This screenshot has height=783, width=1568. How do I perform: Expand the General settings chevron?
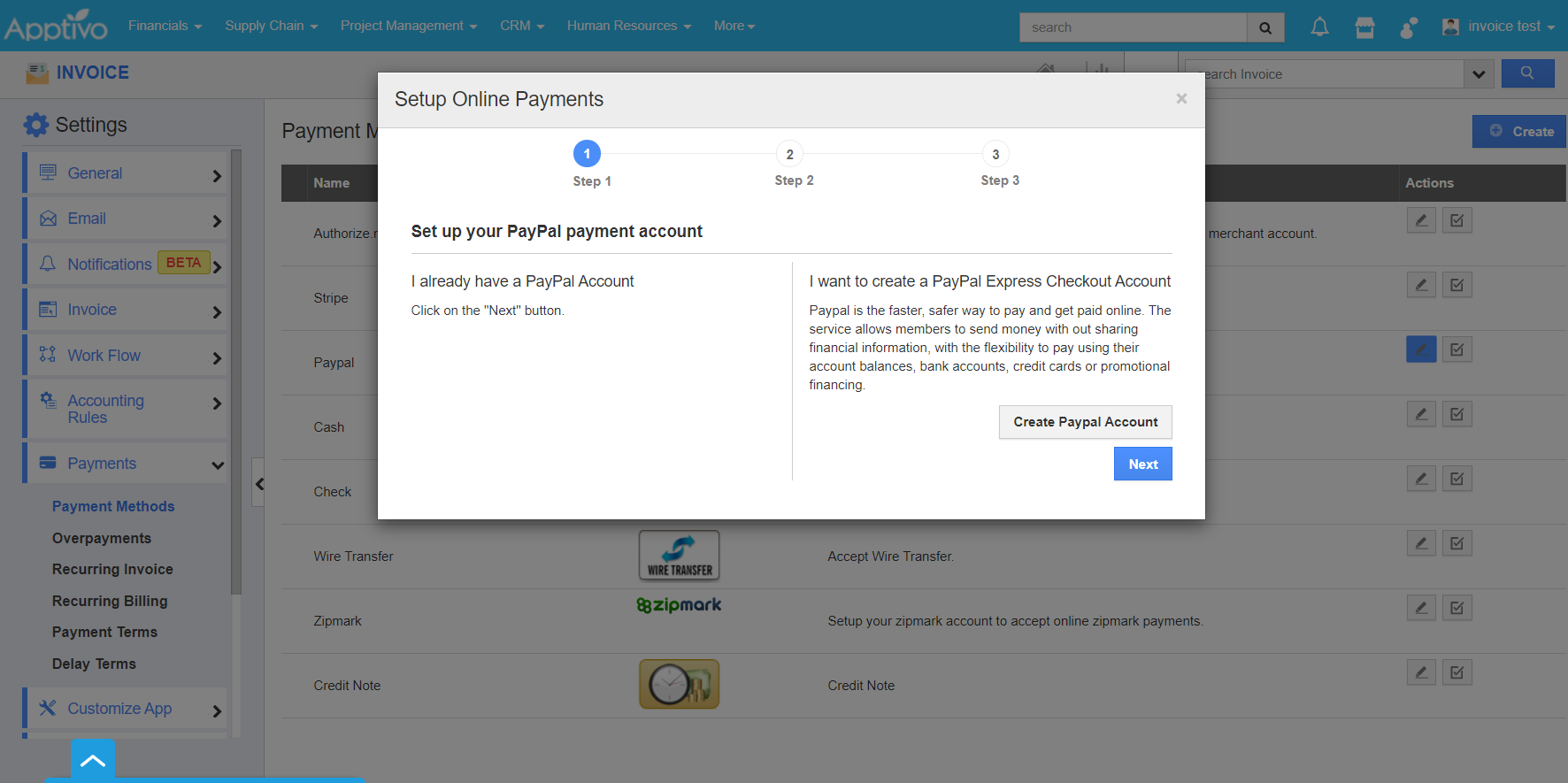(217, 175)
